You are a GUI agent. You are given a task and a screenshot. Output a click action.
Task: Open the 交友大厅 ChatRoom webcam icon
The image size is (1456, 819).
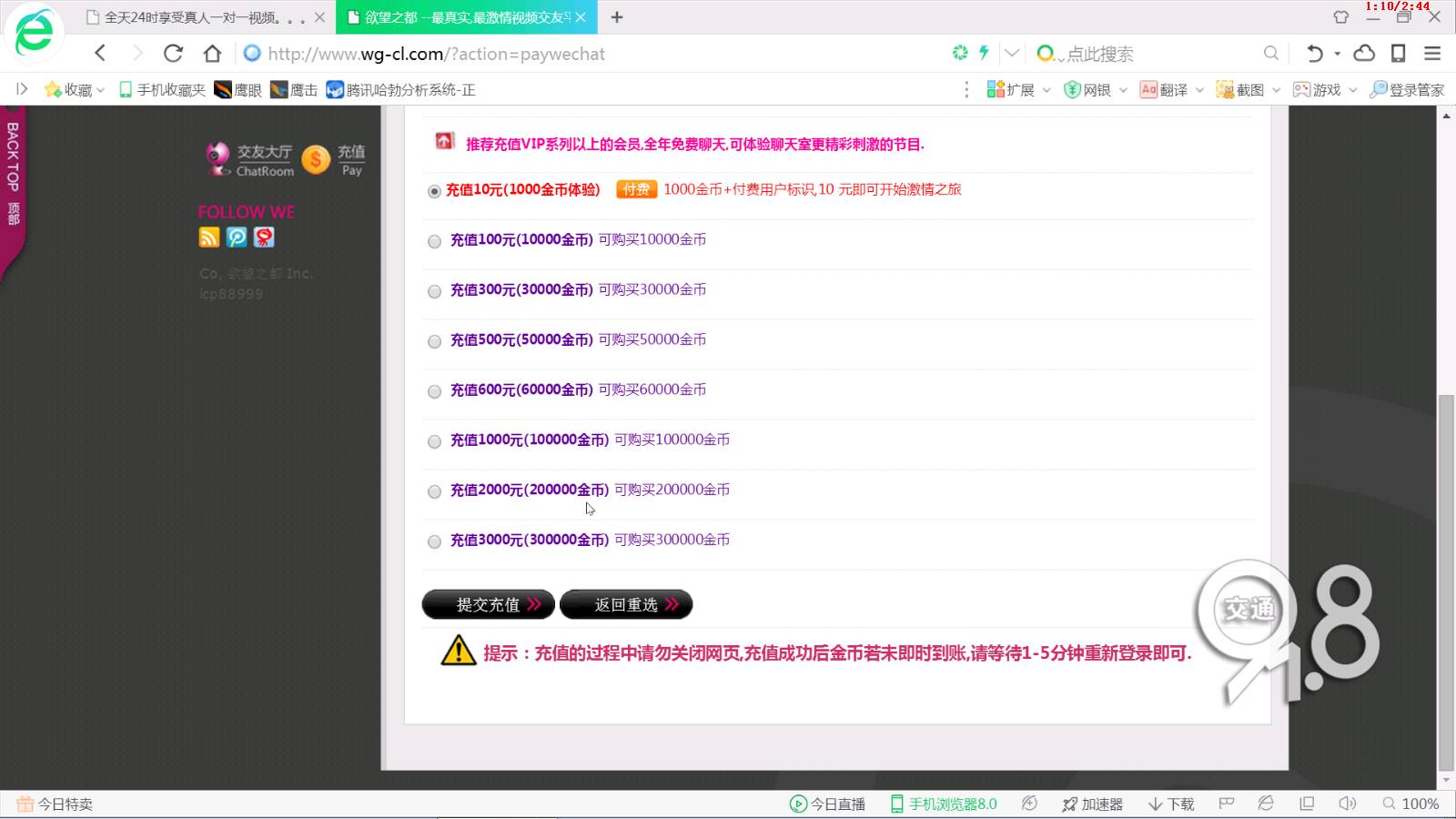coord(217,158)
